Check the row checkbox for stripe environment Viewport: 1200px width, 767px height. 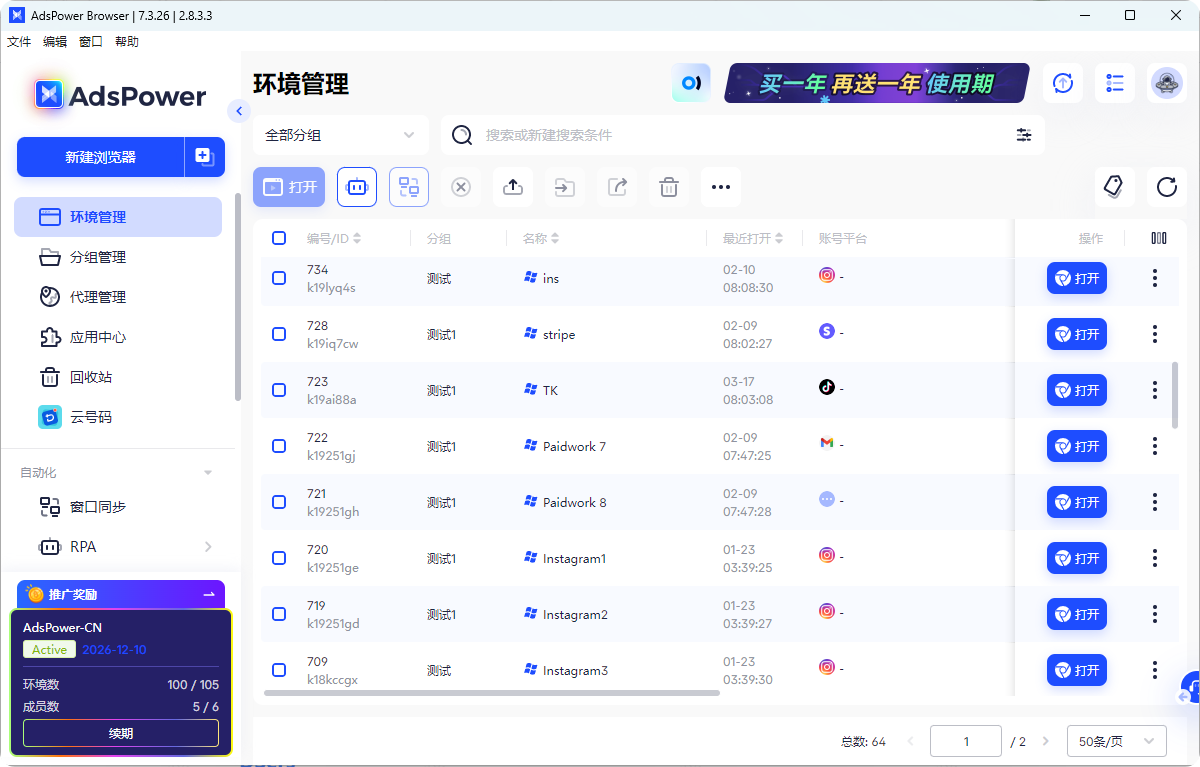click(x=279, y=334)
